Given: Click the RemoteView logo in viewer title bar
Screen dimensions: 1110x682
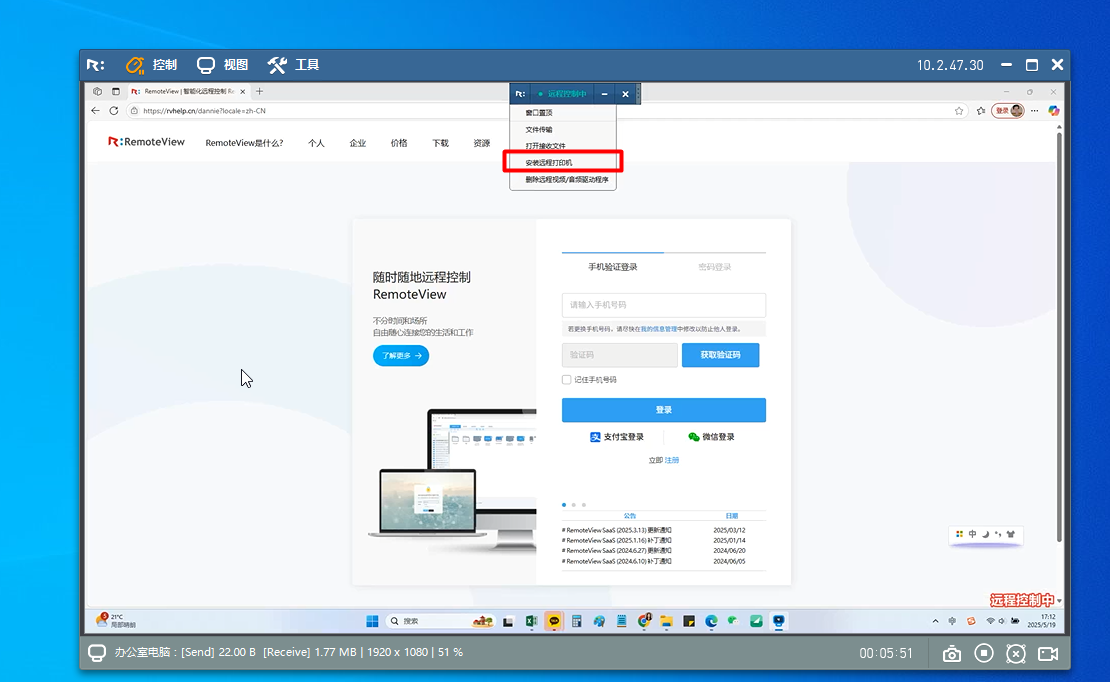Looking at the screenshot, I should [x=96, y=65].
